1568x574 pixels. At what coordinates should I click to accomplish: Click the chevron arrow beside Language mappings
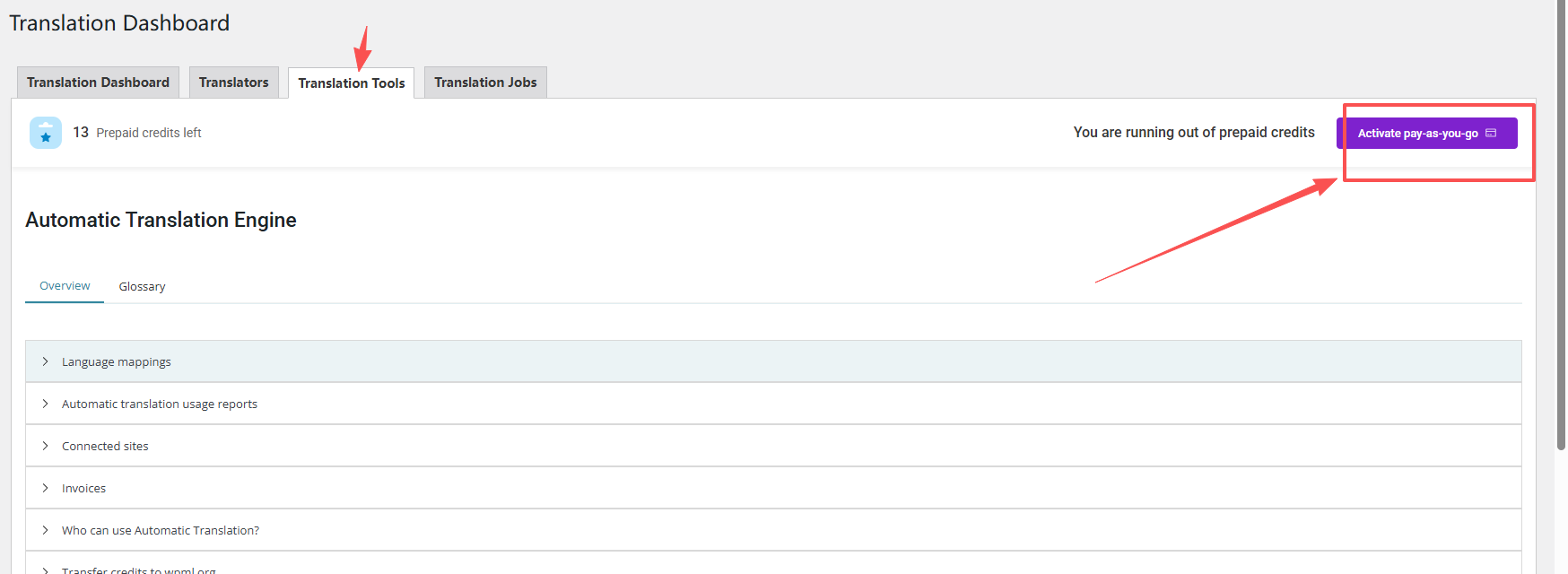coord(45,361)
